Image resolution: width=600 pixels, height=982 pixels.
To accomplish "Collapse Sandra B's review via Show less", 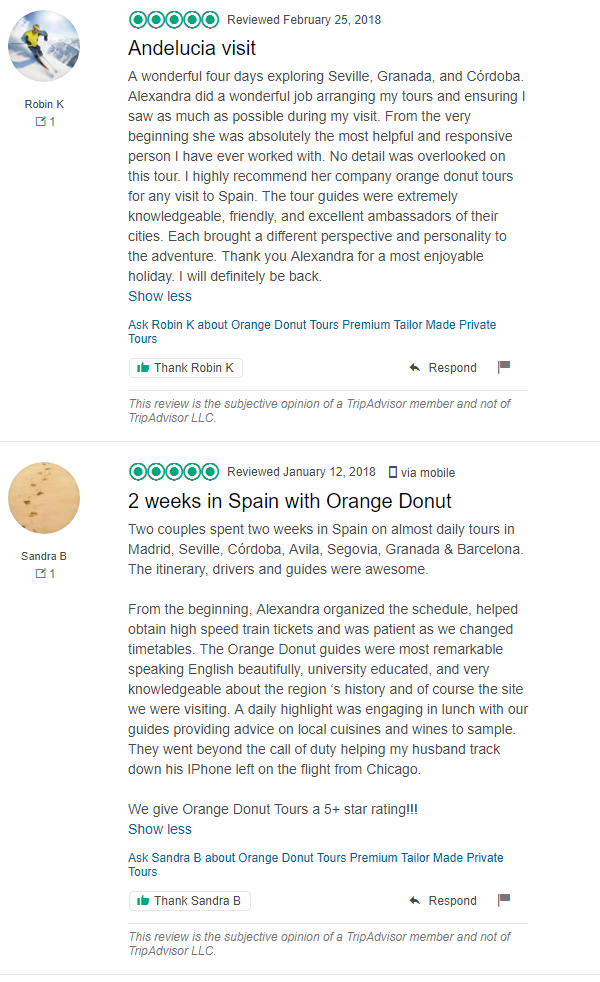I will [159, 828].
